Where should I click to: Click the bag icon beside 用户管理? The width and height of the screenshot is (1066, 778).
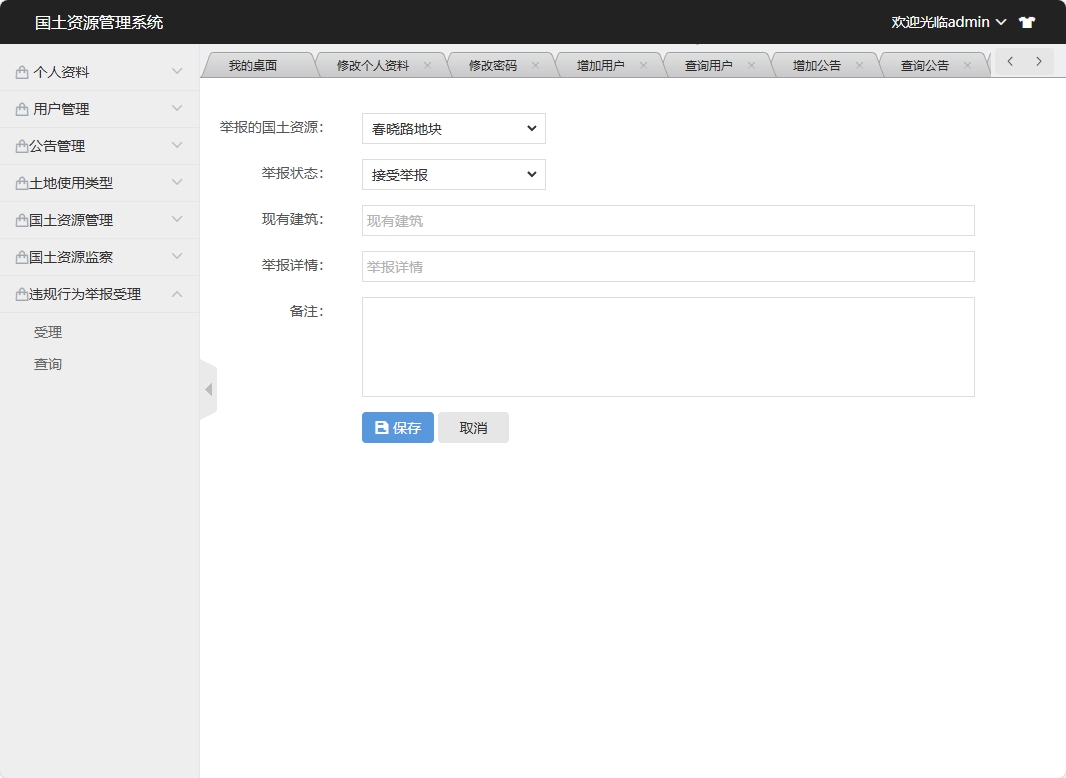[22, 110]
